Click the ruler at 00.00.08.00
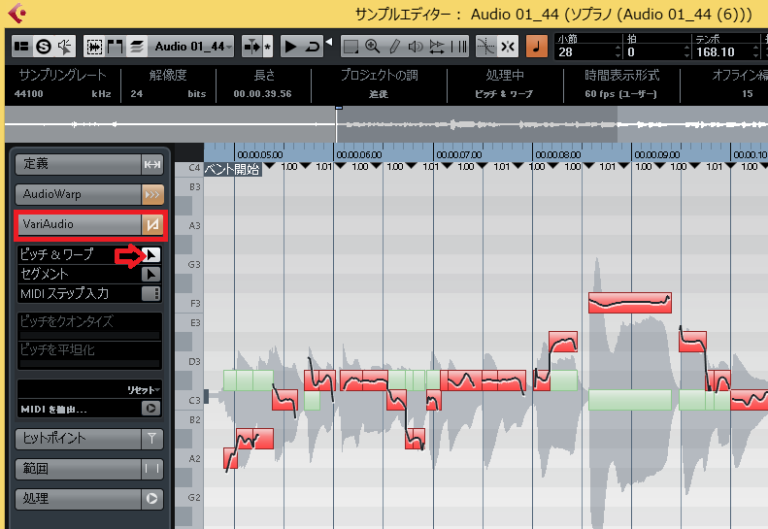Viewport: 768px width, 529px height. point(558,155)
